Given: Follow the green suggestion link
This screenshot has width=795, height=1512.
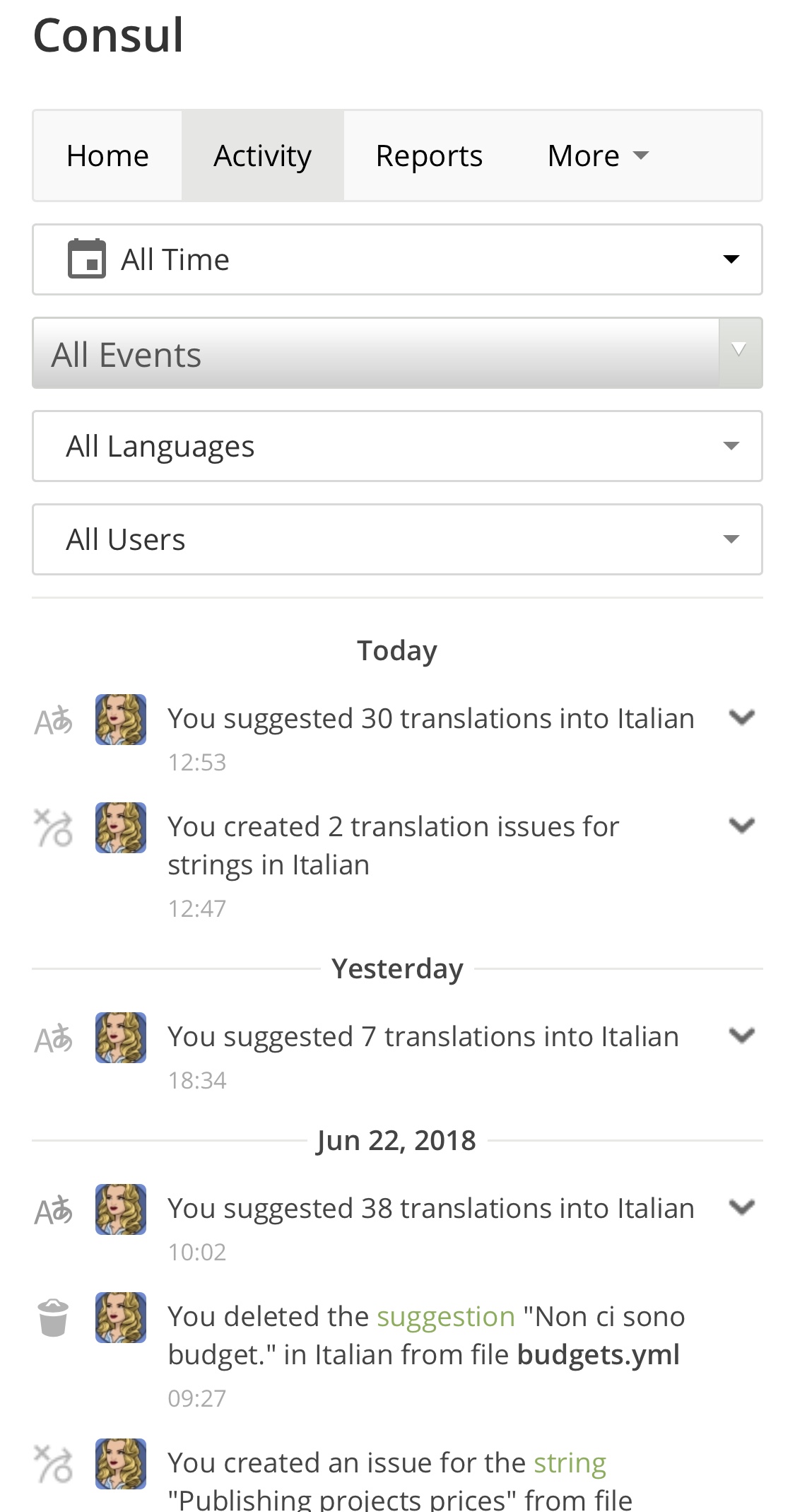Looking at the screenshot, I should pos(445,1317).
